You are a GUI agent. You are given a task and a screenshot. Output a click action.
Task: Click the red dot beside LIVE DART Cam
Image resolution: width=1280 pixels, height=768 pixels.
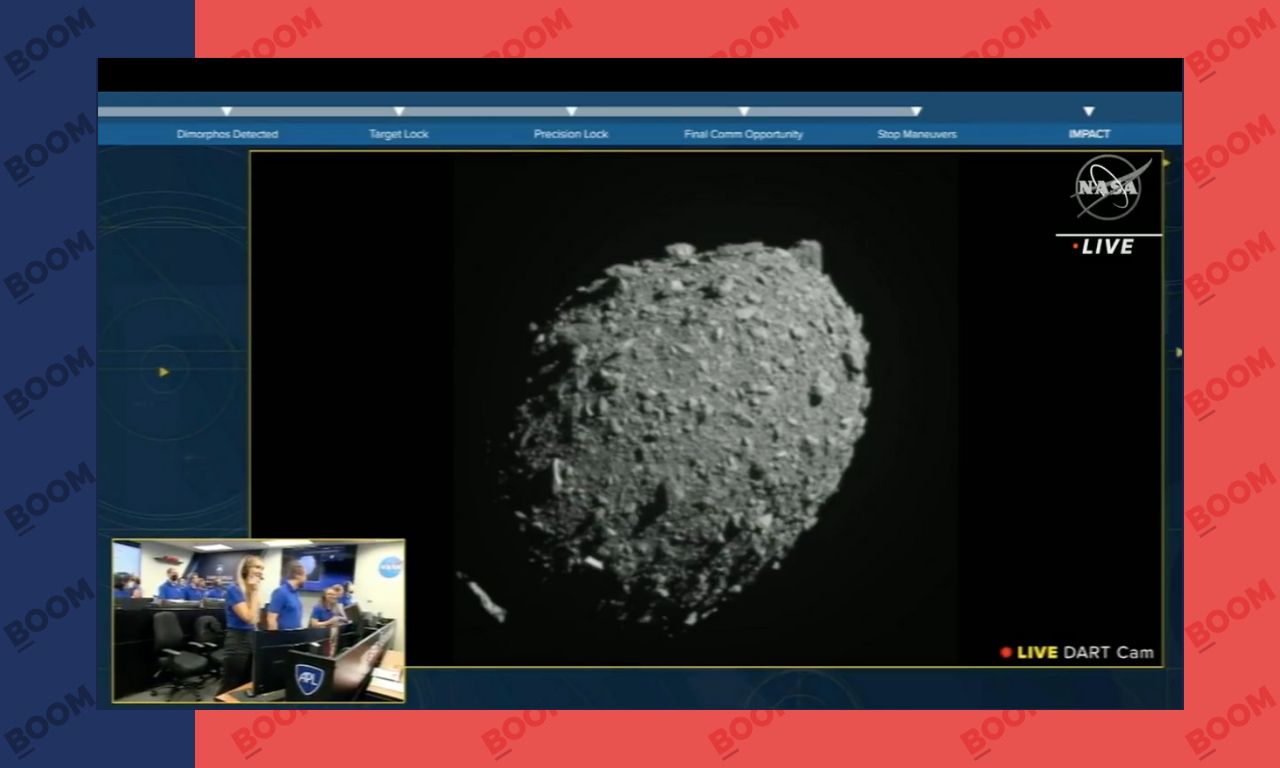coord(1005,653)
